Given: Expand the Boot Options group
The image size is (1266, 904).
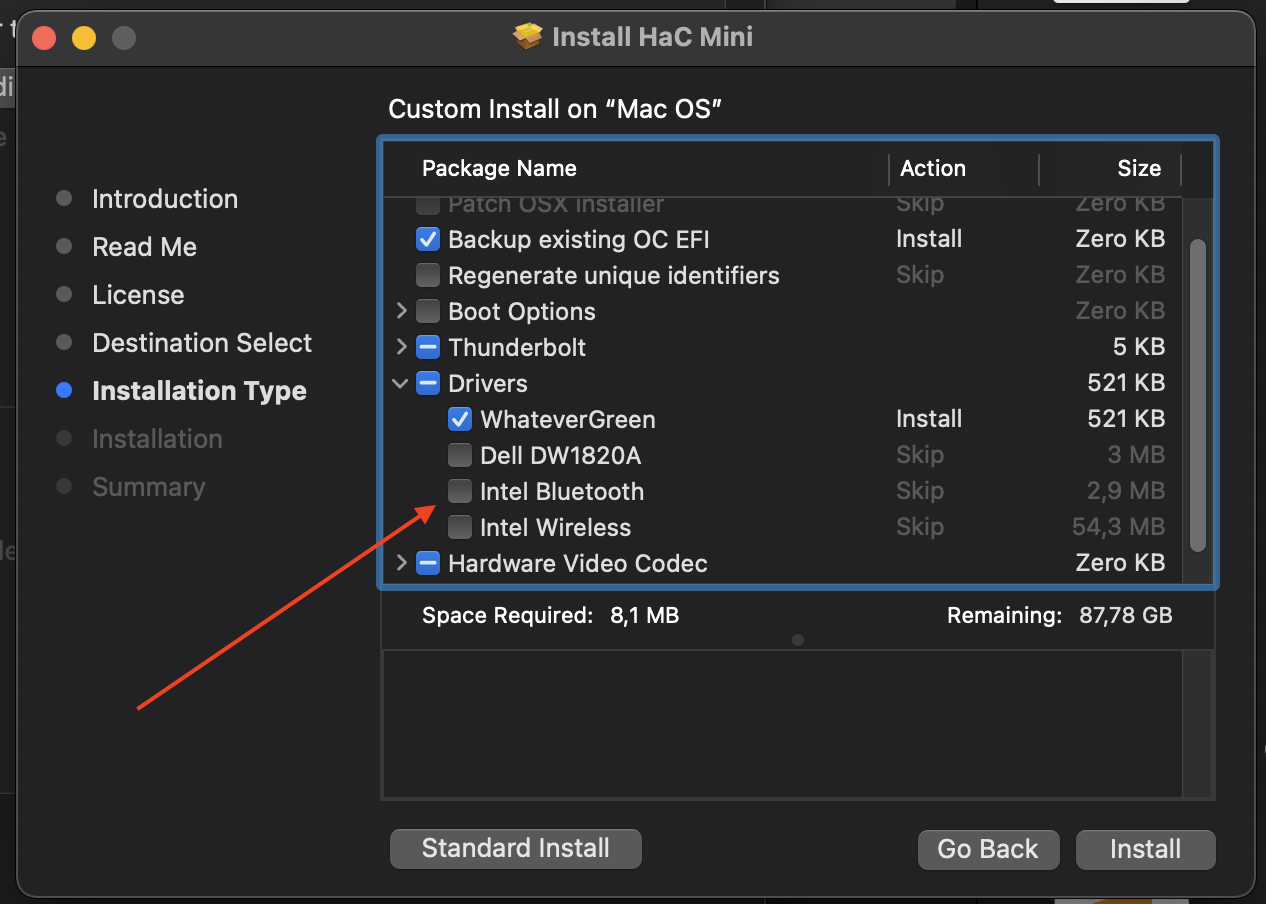Looking at the screenshot, I should tap(401, 311).
